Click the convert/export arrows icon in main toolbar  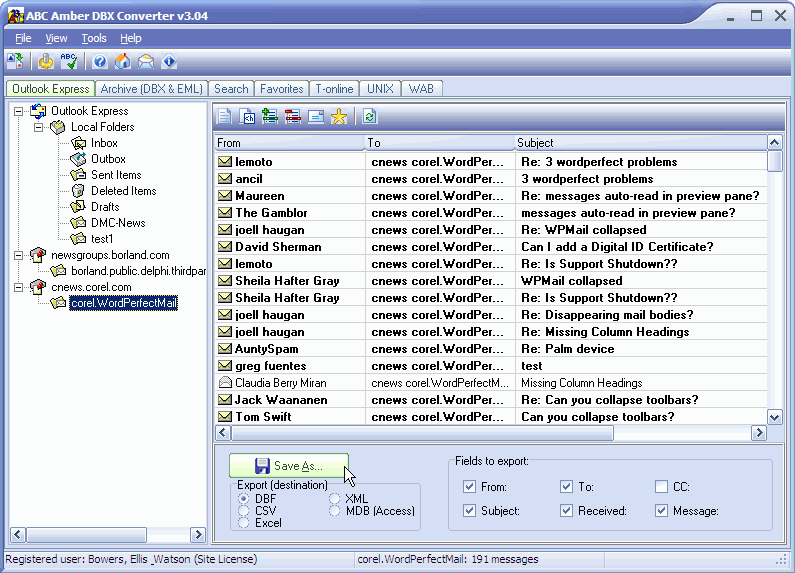click(x=15, y=61)
